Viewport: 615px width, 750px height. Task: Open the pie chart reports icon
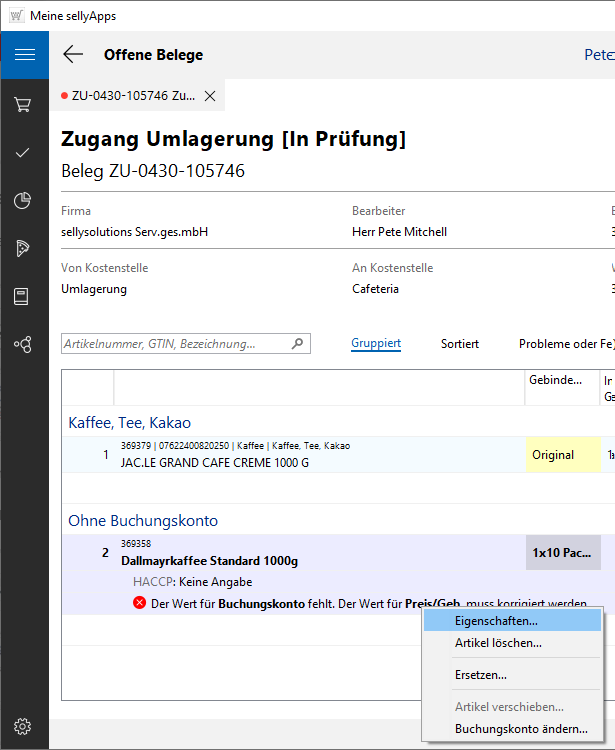(23, 200)
